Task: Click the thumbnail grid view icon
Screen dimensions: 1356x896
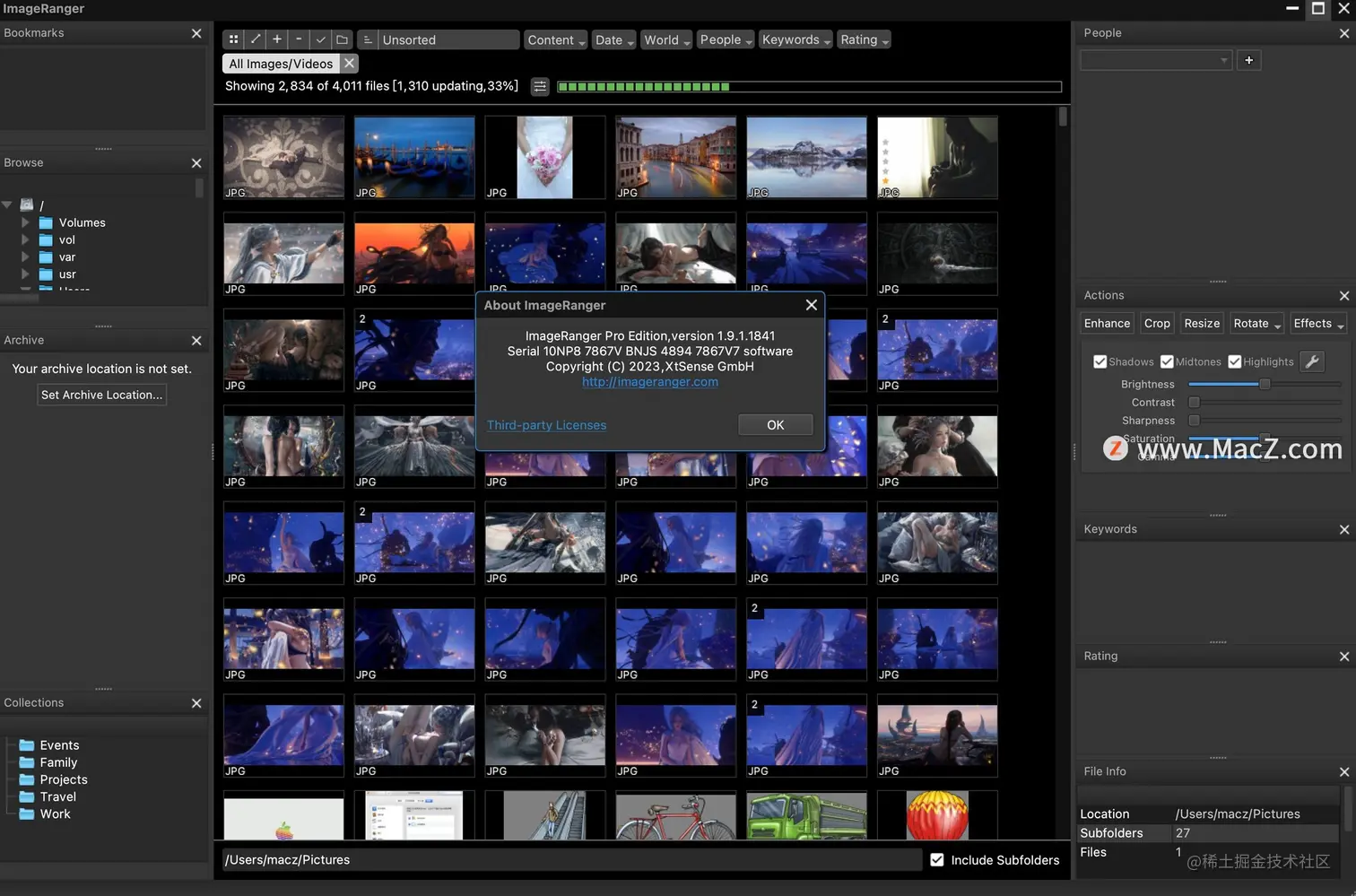Action: click(x=233, y=39)
